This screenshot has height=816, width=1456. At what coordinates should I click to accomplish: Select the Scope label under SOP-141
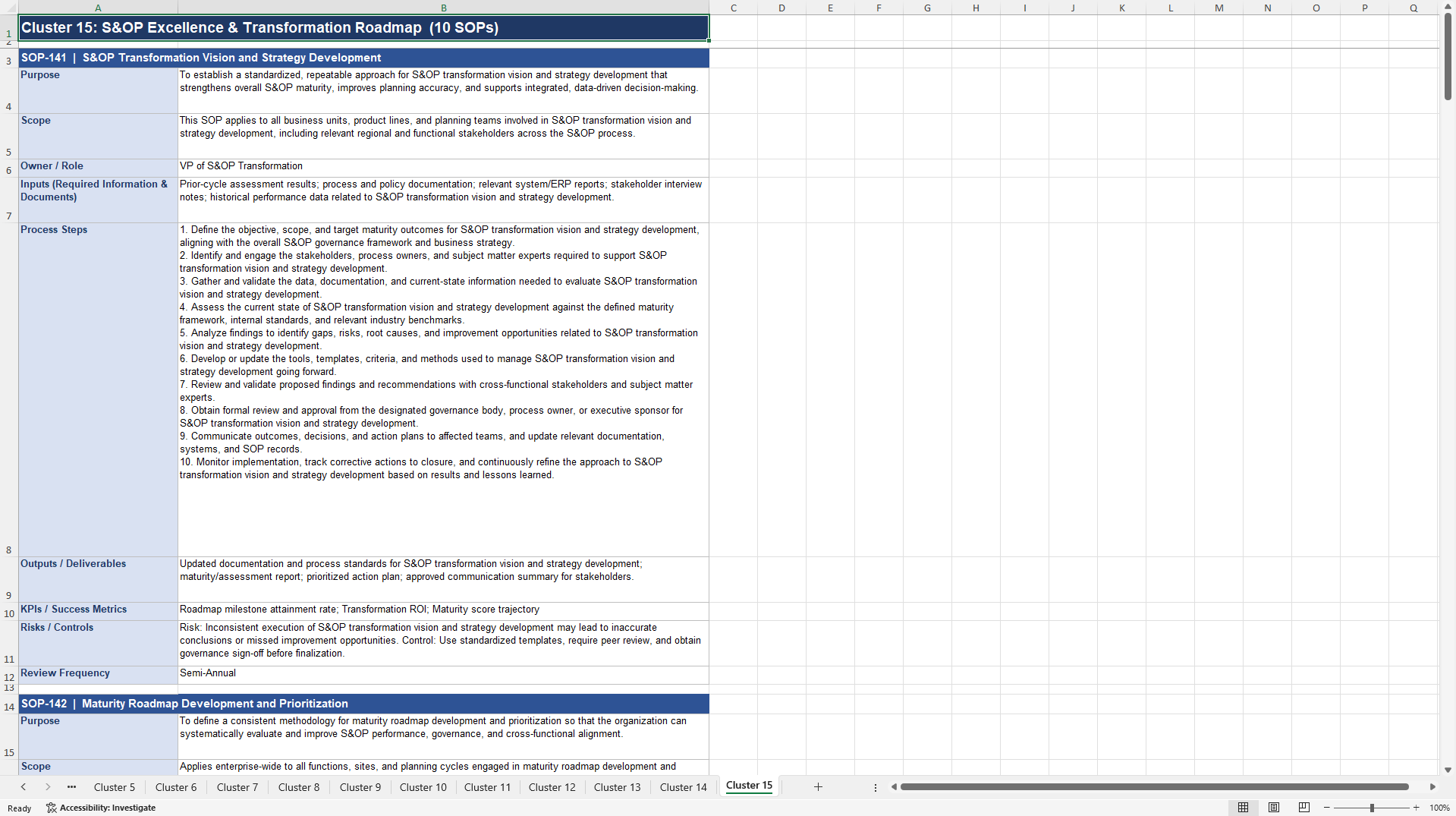pos(98,136)
